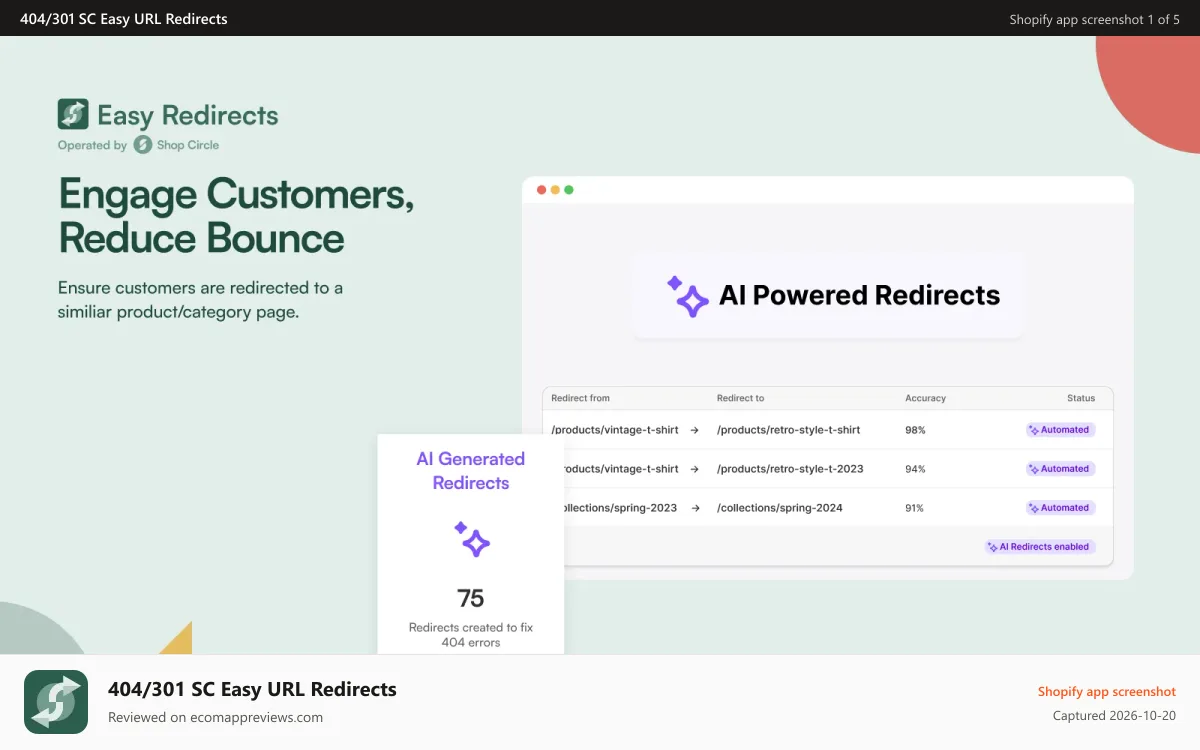1200x750 pixels.
Task: Click the bottom 404/301 SC Easy URL Redirects heading
Action: 252,689
